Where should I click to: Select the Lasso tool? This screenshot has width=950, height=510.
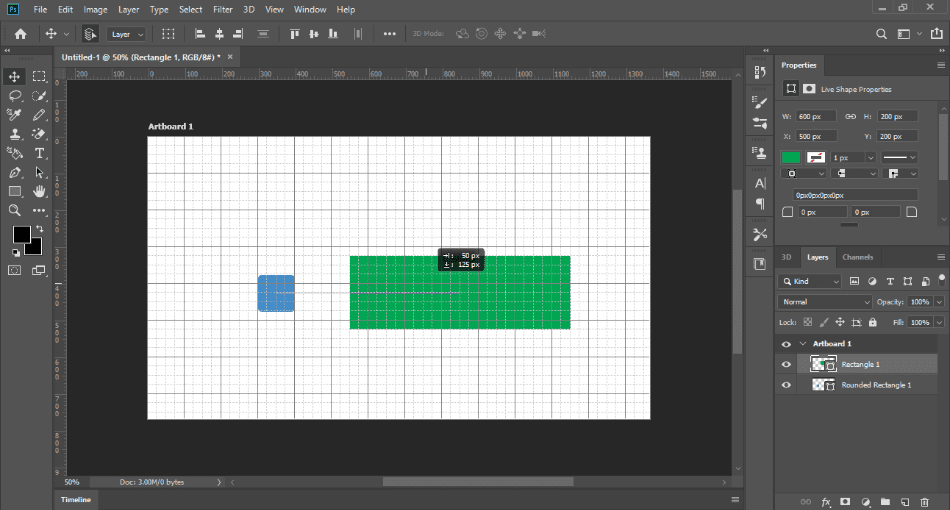15,96
